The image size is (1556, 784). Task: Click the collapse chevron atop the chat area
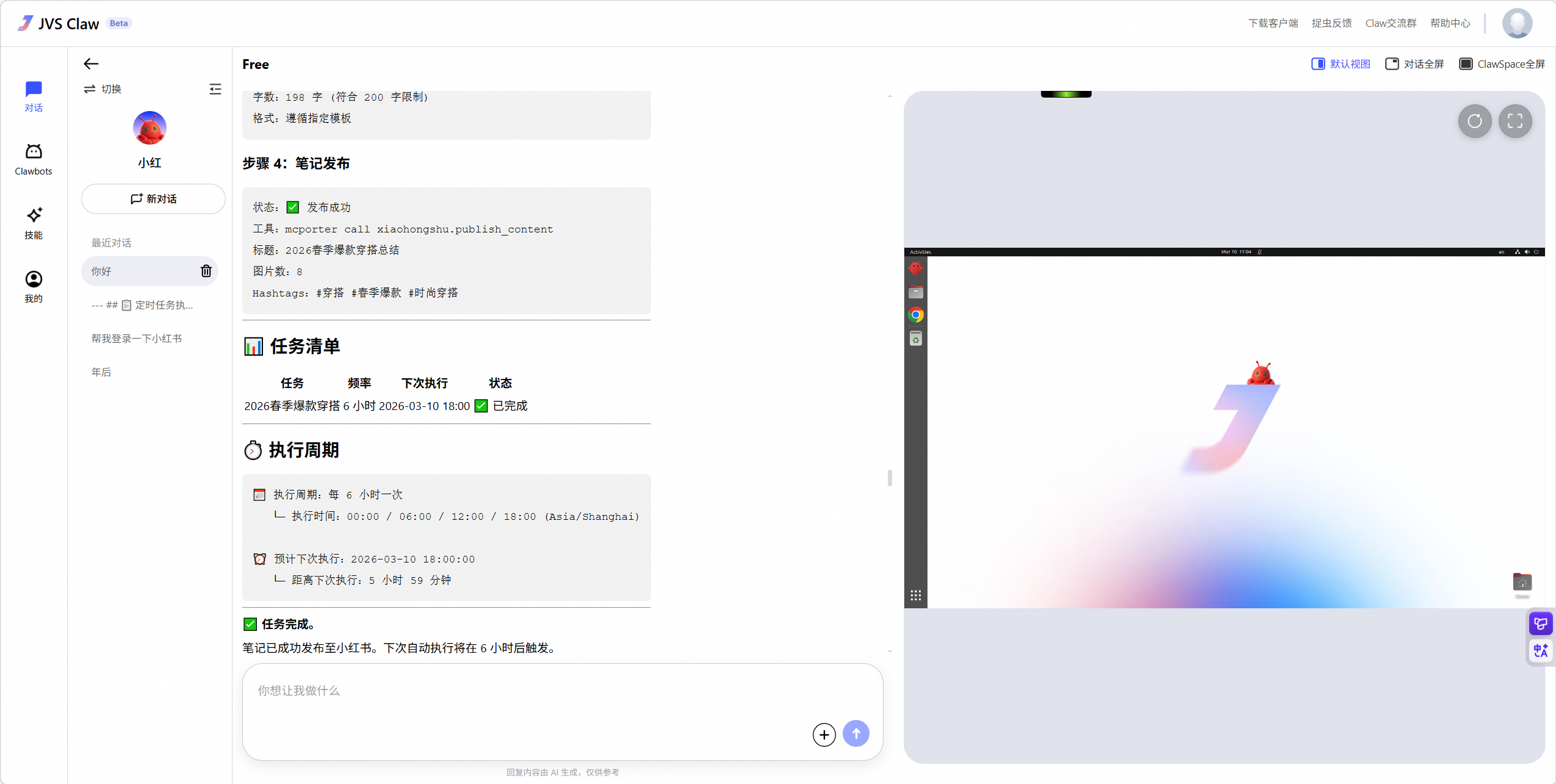point(888,96)
